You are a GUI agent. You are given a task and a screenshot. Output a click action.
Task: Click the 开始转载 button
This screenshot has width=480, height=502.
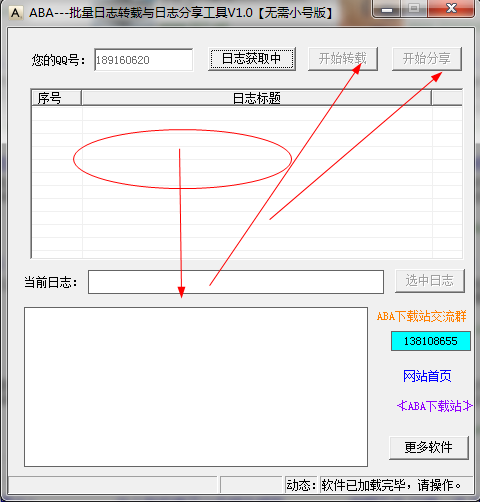[x=343, y=59]
